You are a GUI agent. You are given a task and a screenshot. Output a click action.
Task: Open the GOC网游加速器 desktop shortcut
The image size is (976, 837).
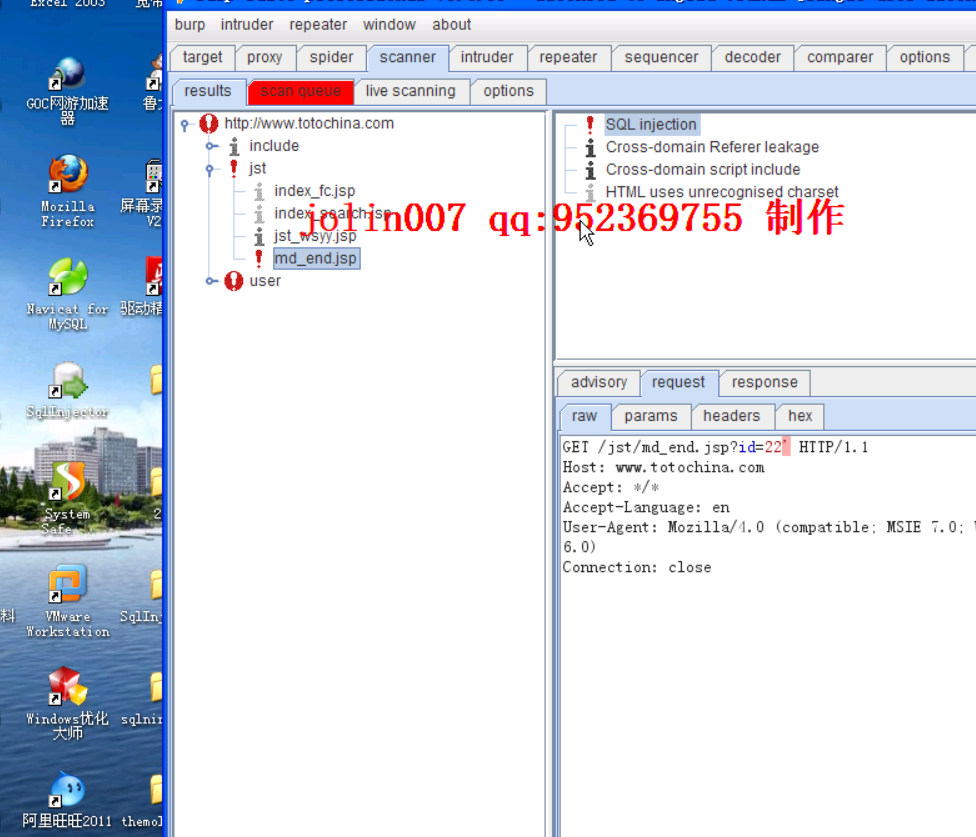[68, 90]
